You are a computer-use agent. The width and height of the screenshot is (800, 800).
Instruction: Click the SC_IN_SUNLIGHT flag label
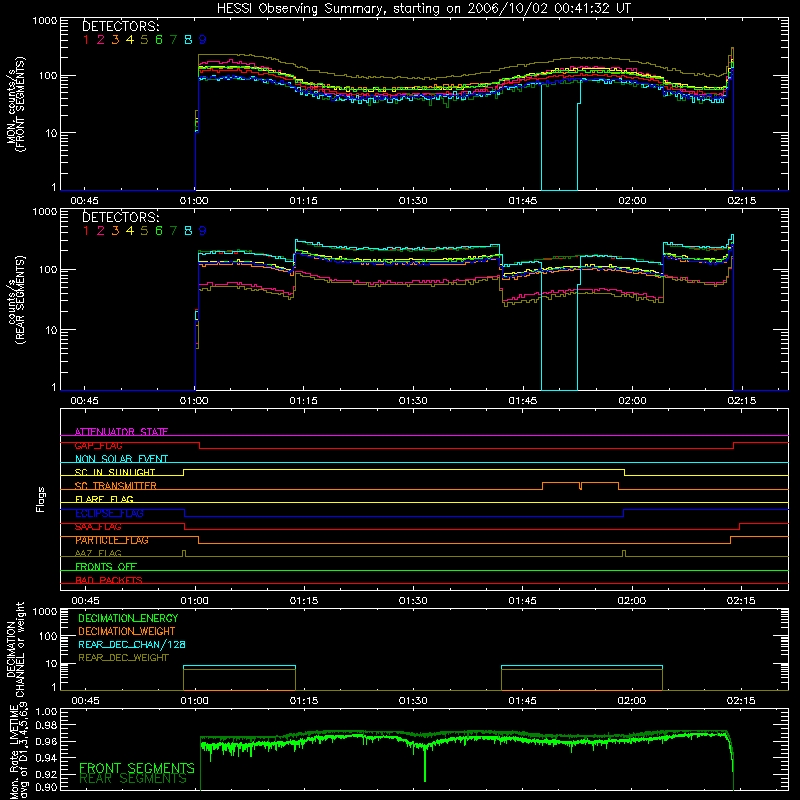point(115,472)
